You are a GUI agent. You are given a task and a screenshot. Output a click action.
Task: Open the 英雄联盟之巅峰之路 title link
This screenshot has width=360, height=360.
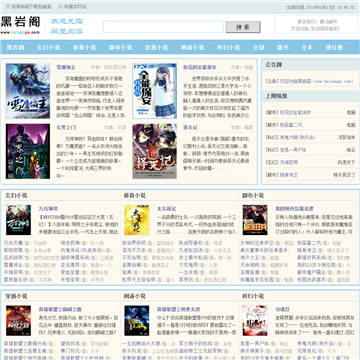(x=60, y=309)
